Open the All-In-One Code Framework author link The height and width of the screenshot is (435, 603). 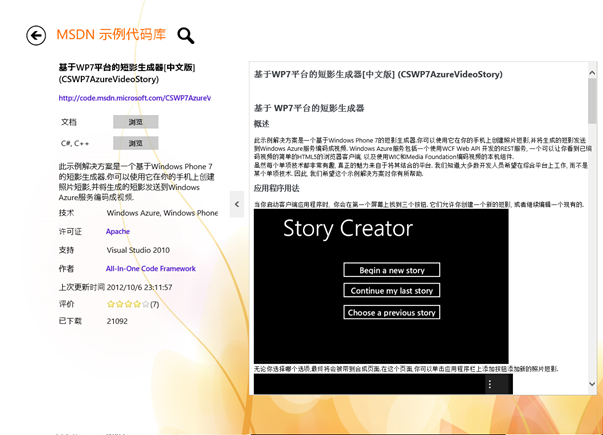150,268
